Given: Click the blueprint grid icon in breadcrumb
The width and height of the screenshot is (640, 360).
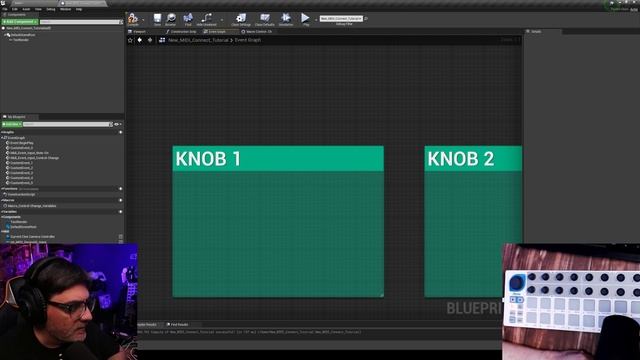Looking at the screenshot, I should 162,40.
